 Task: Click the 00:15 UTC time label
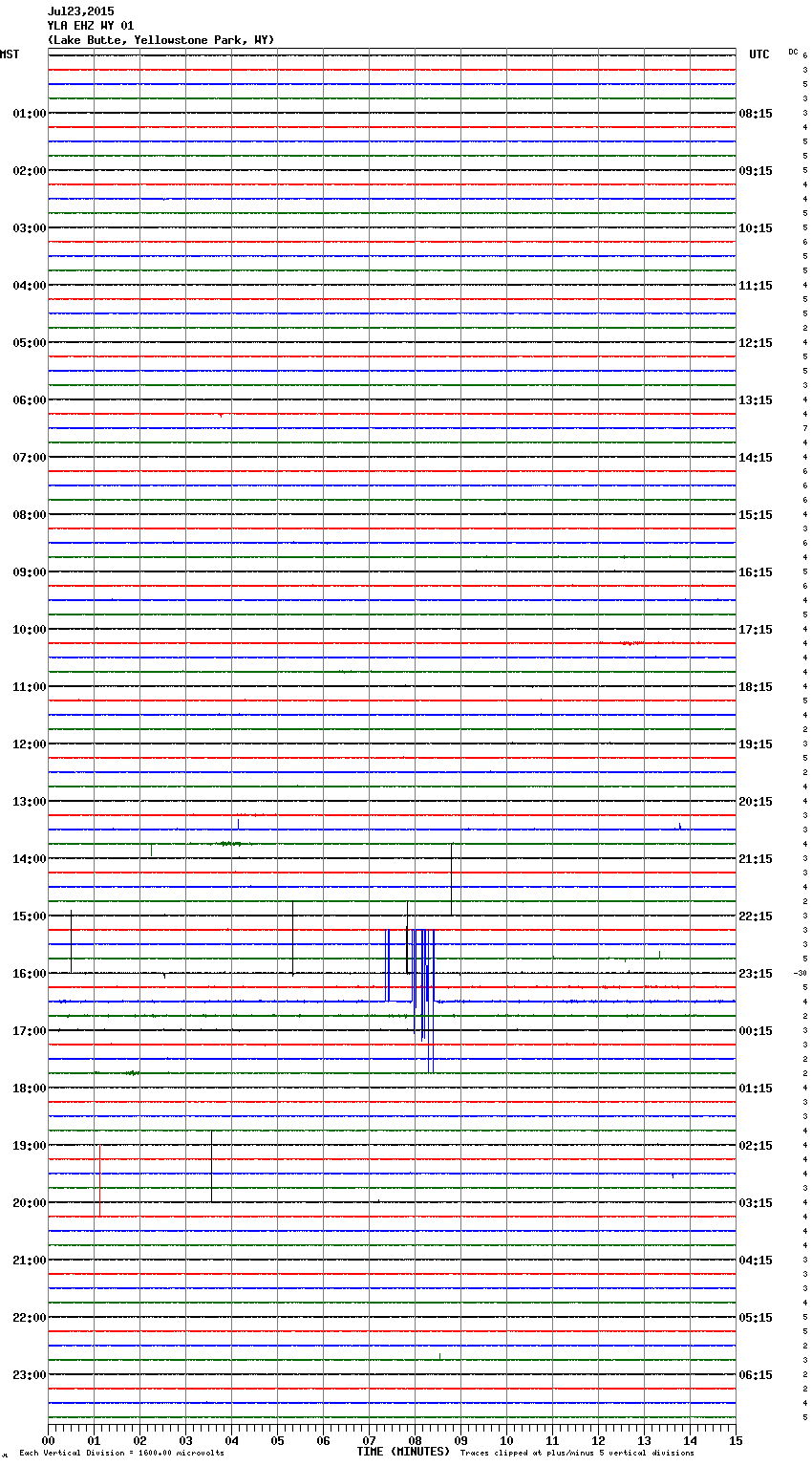(756, 1031)
